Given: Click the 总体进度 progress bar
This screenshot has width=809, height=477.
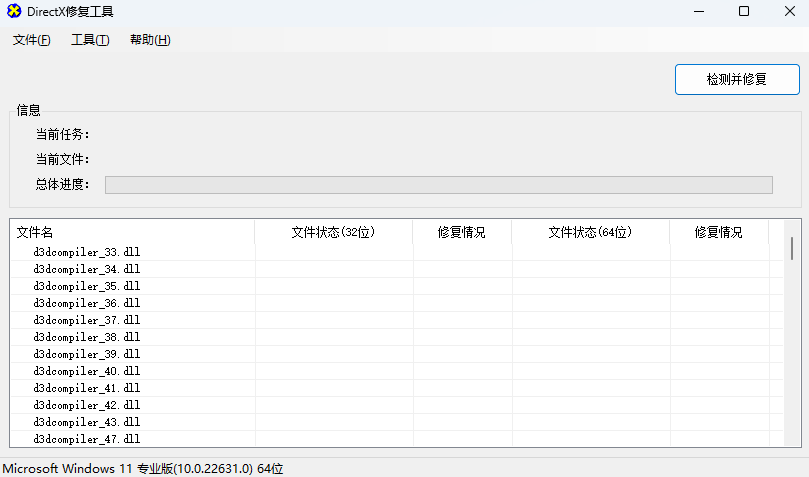Looking at the screenshot, I should [438, 185].
